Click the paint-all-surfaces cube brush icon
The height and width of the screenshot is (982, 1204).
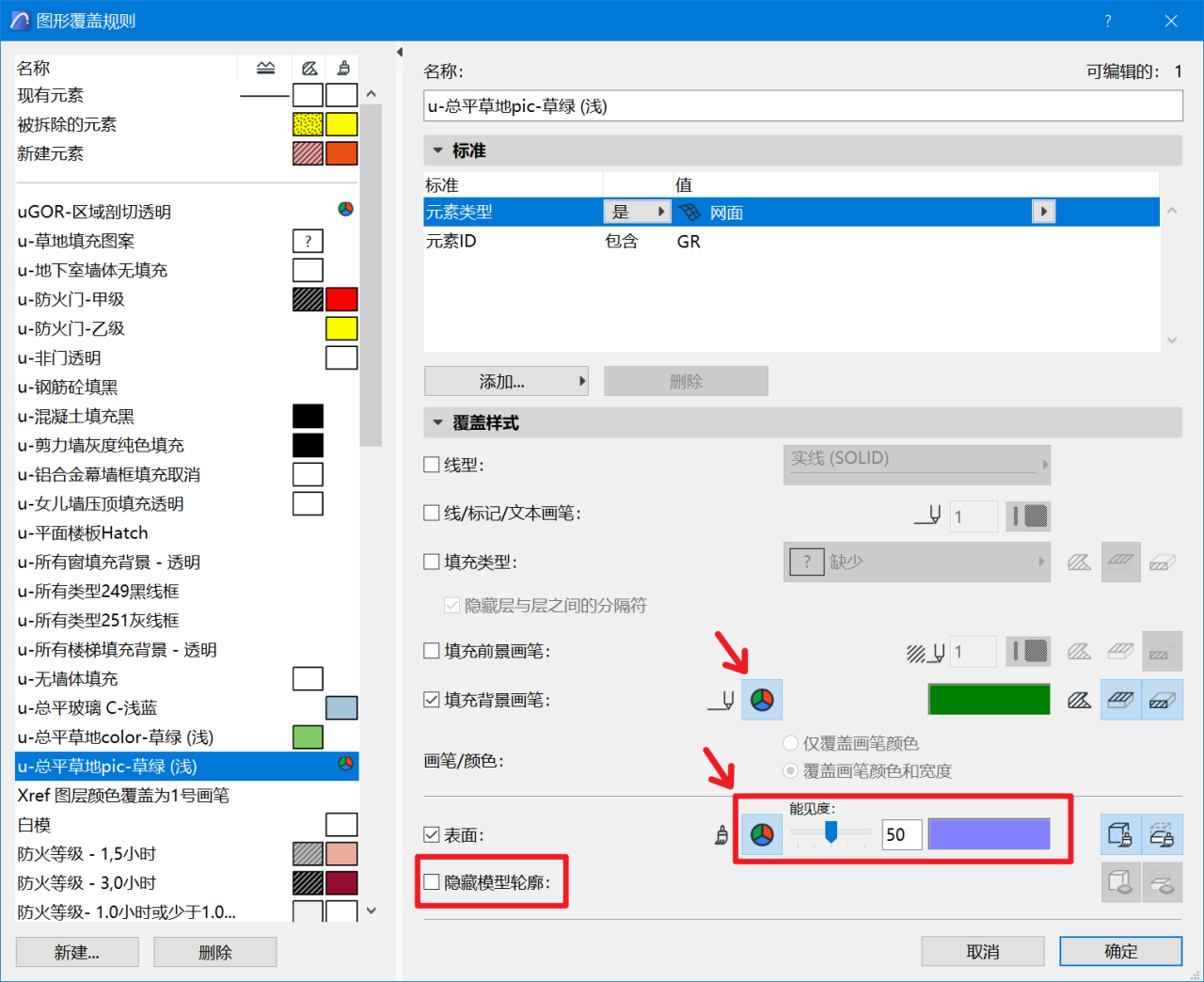1119,834
